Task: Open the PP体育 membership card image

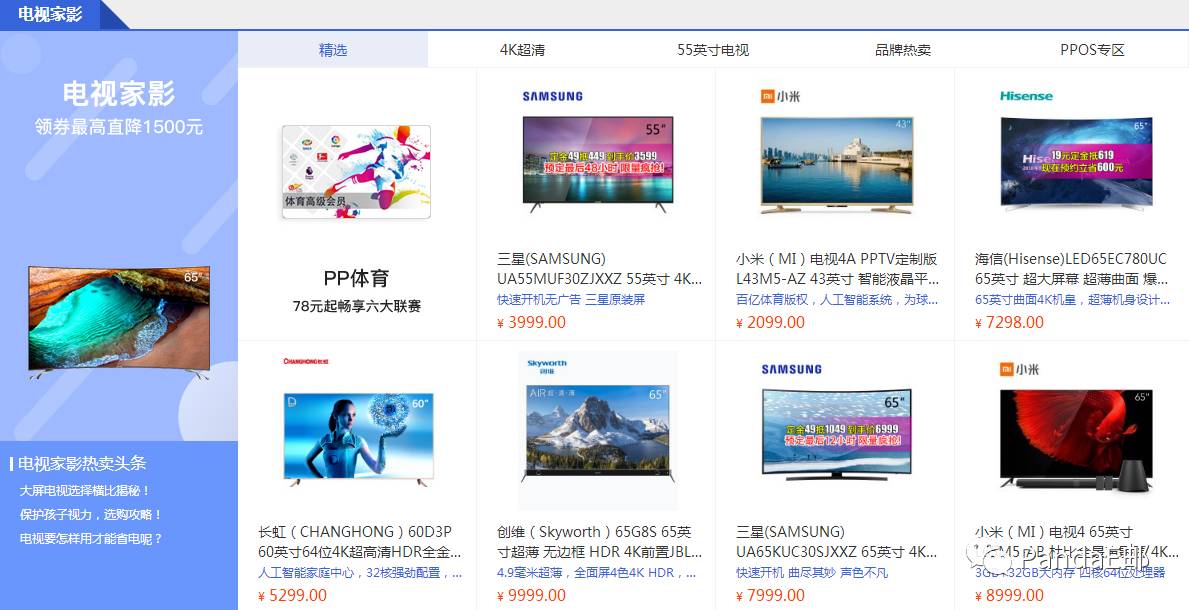Action: 356,172
